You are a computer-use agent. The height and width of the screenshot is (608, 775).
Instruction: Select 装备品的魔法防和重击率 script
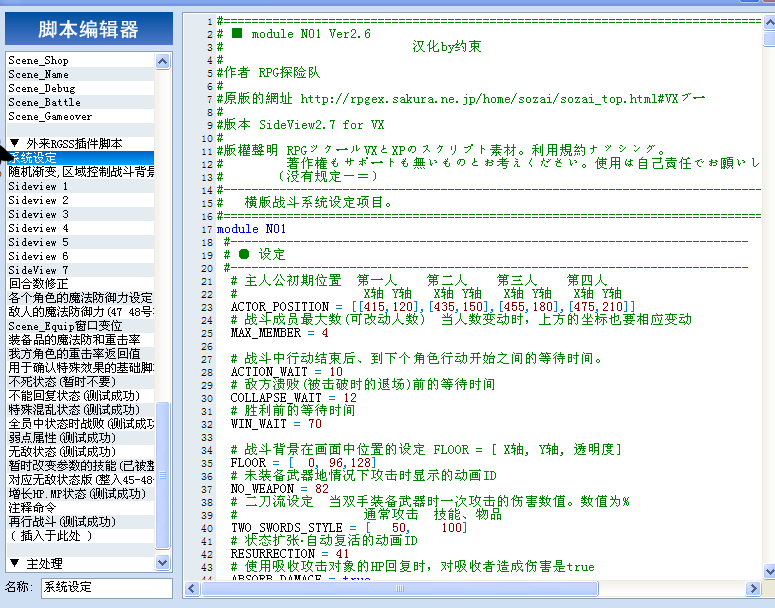(81, 340)
